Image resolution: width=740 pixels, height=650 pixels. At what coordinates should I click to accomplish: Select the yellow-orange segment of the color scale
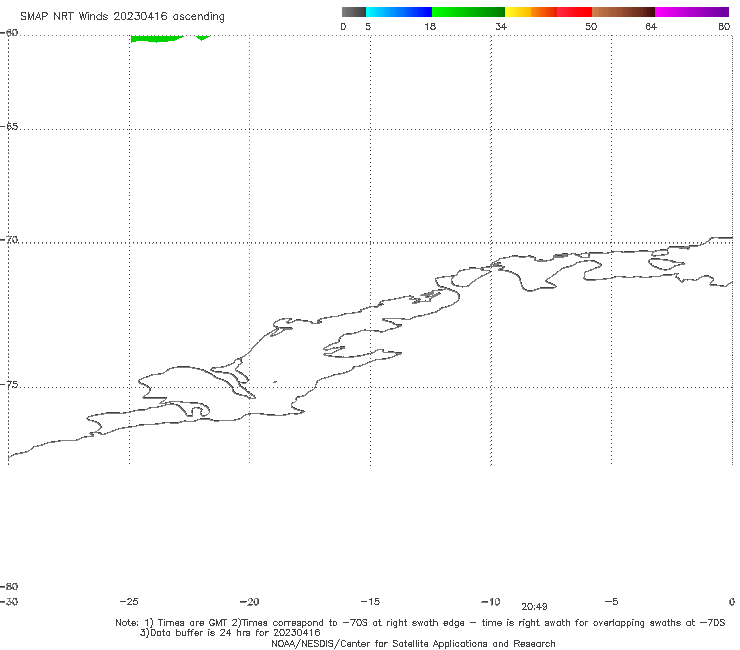coord(531,12)
